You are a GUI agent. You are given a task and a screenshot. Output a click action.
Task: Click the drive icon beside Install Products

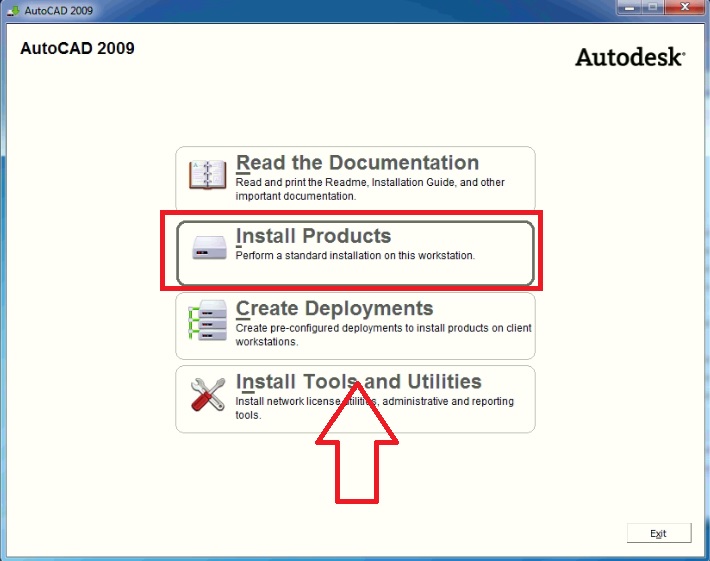(x=208, y=248)
